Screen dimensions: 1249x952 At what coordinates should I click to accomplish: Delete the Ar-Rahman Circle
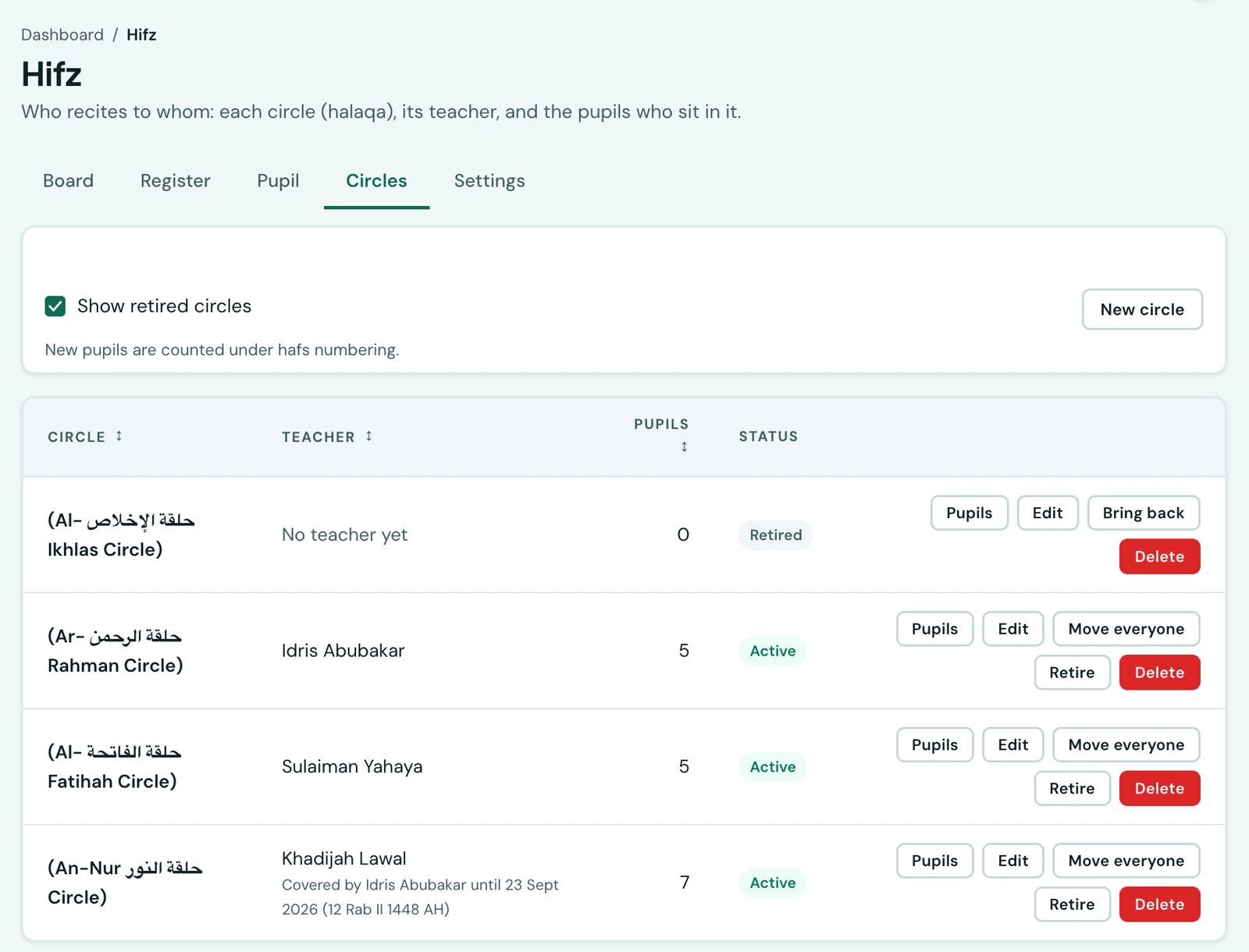point(1159,673)
